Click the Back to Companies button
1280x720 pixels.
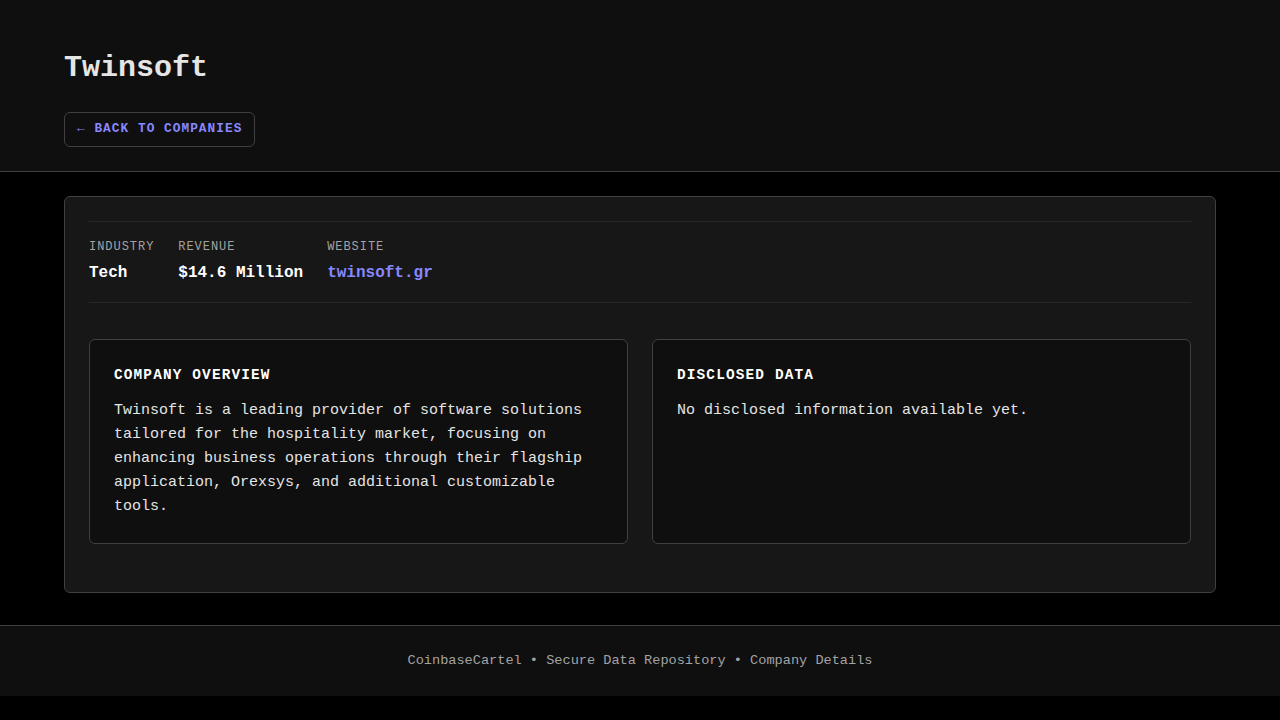pos(160,129)
